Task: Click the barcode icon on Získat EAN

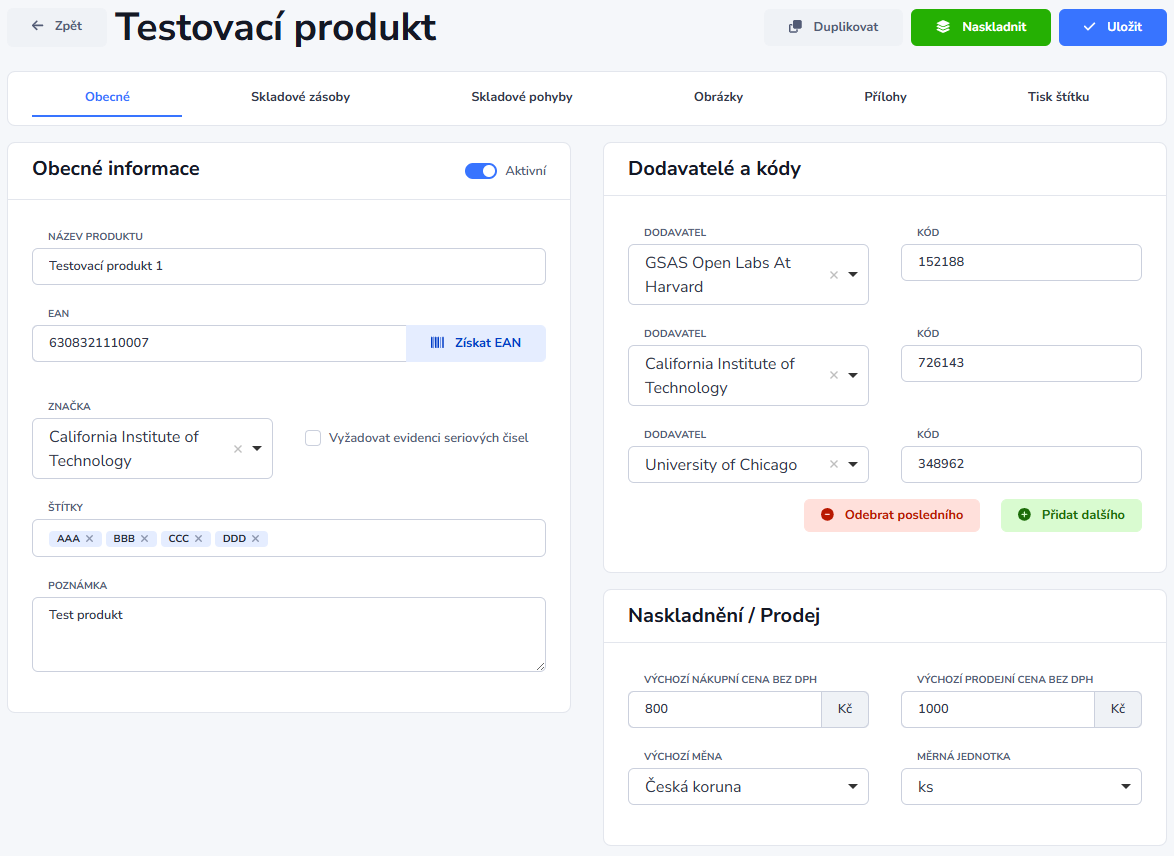Action: (x=437, y=343)
